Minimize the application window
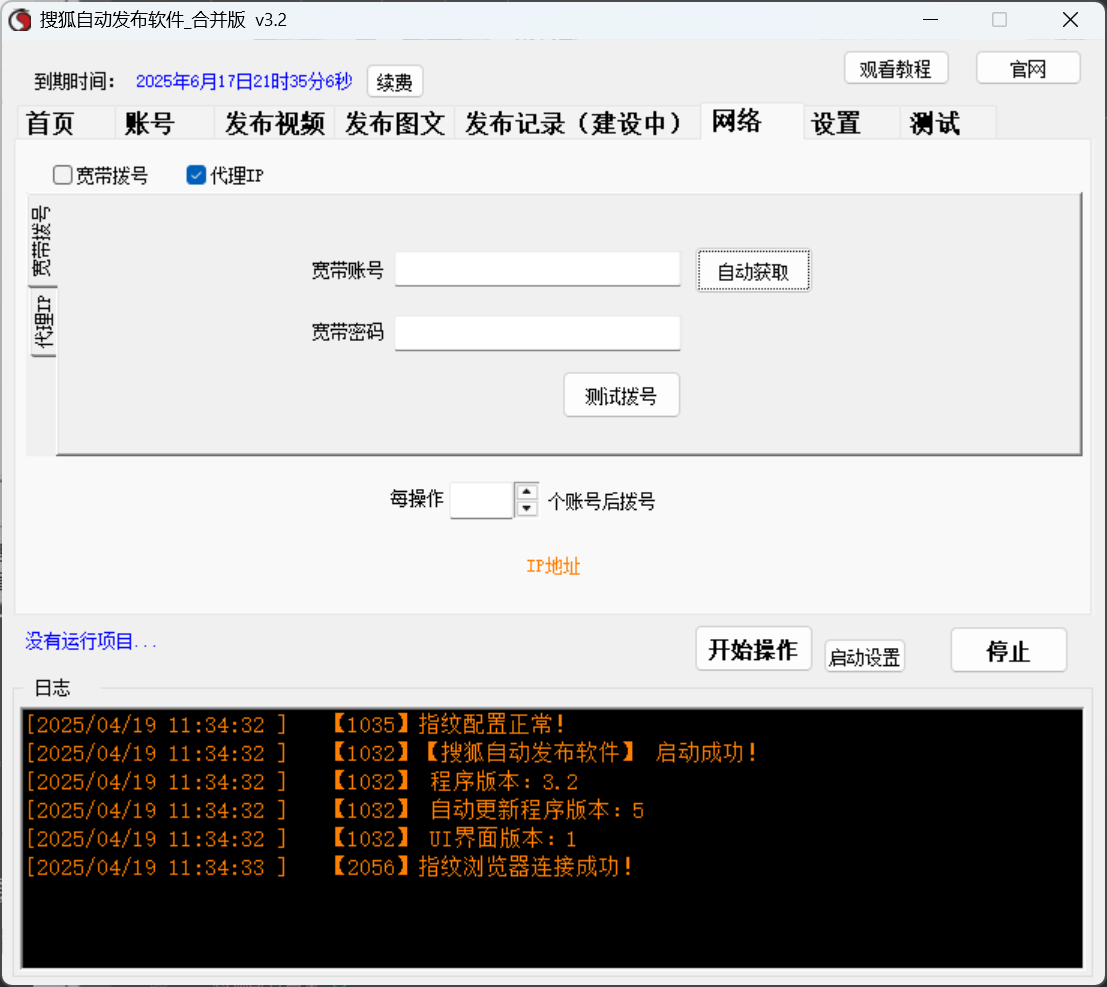Screen dimensions: 1107x987 click(931, 20)
